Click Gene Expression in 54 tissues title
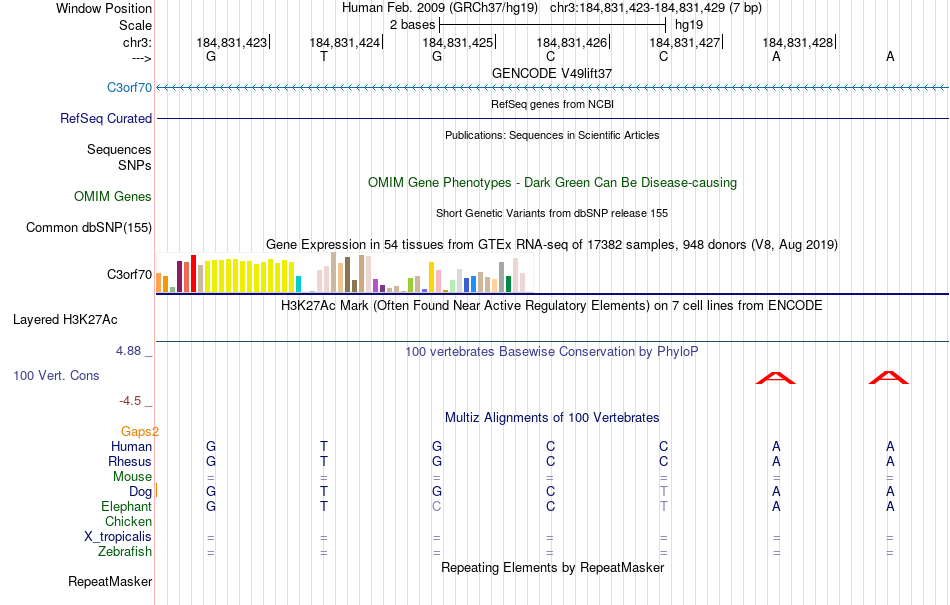950x605 pixels. [552, 245]
